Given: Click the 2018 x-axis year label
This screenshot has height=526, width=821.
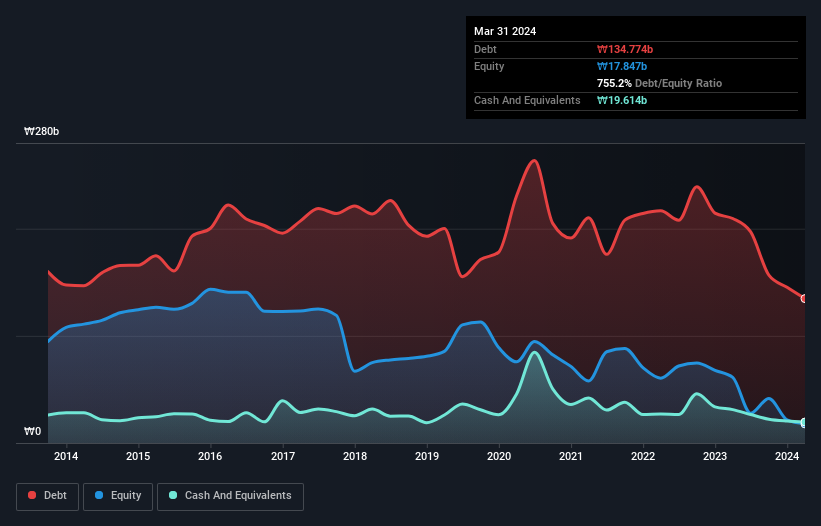Looking at the screenshot, I should [355, 456].
